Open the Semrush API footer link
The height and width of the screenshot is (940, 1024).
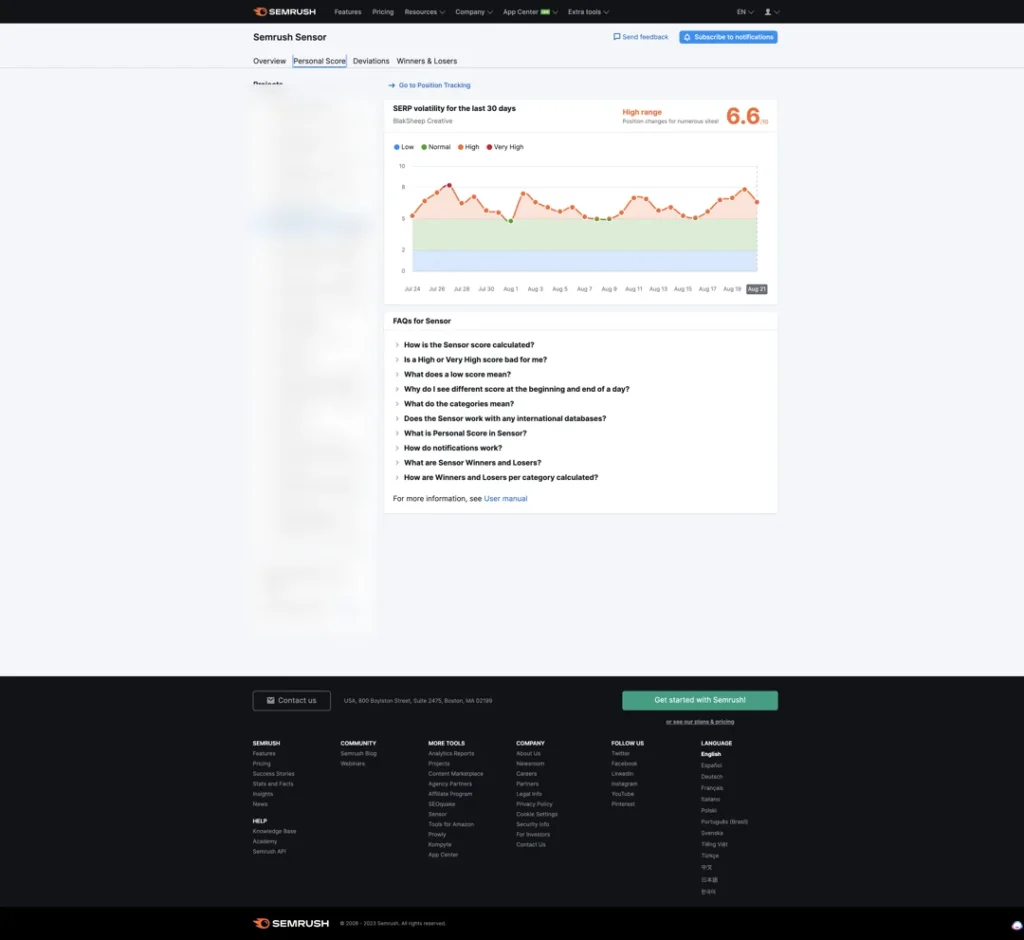pos(269,852)
